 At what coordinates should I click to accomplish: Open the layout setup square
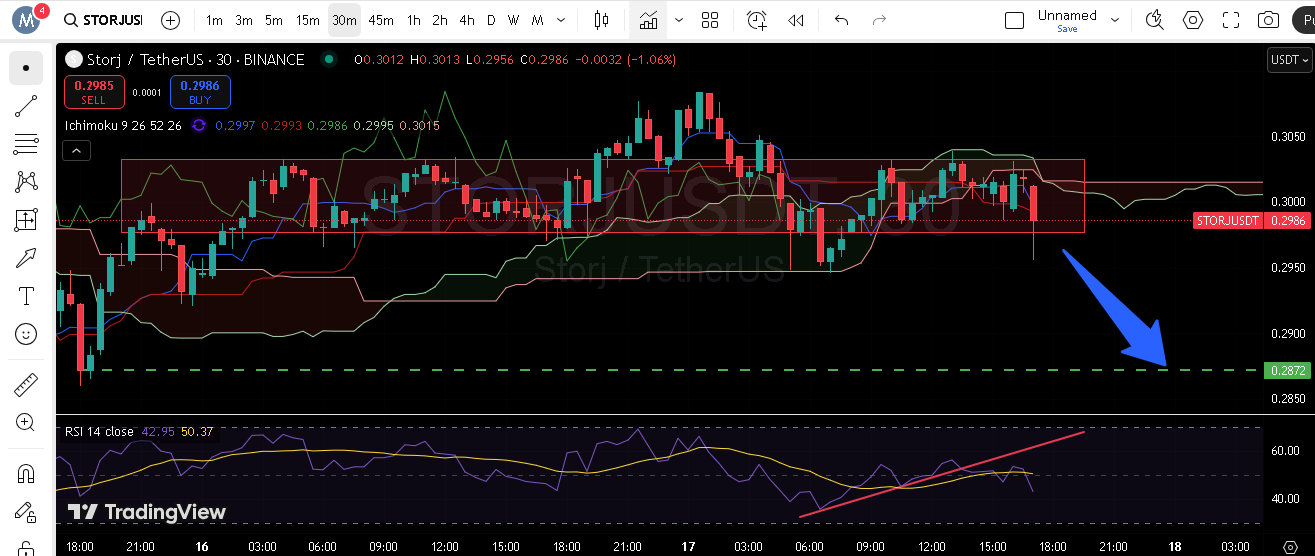[1014, 20]
